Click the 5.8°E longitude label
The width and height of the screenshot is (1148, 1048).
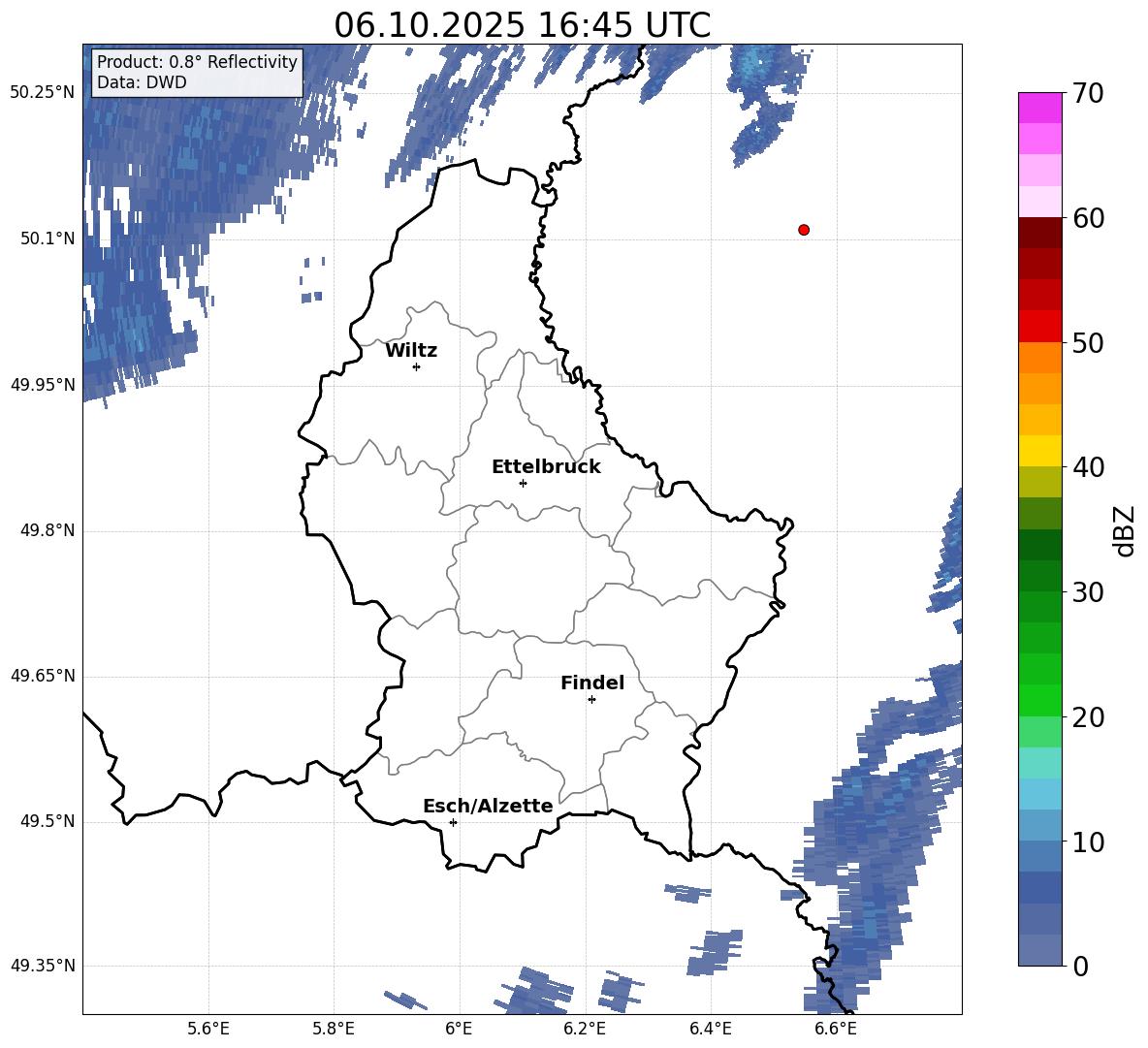tap(334, 1029)
